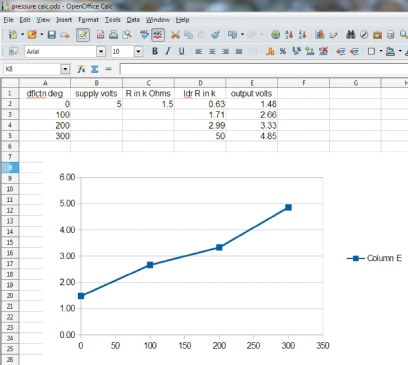Open the Function Wizard icon
Screen dimensions: 408x365
[x=81, y=69]
